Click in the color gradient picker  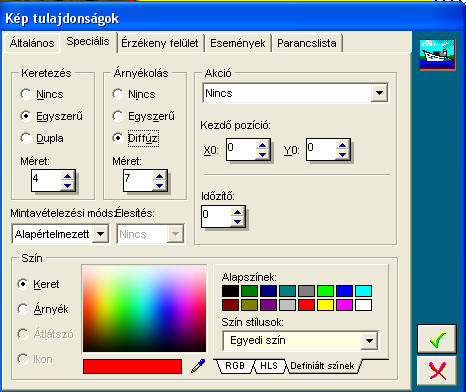pos(144,308)
